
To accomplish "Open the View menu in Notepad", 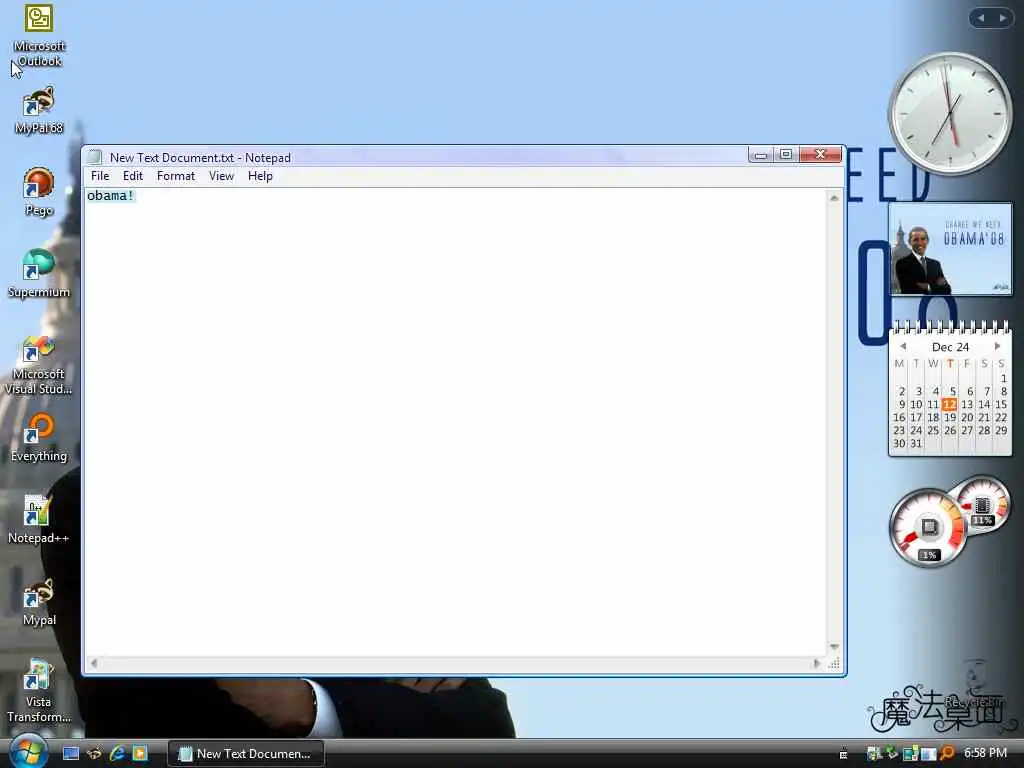I will [x=221, y=176].
